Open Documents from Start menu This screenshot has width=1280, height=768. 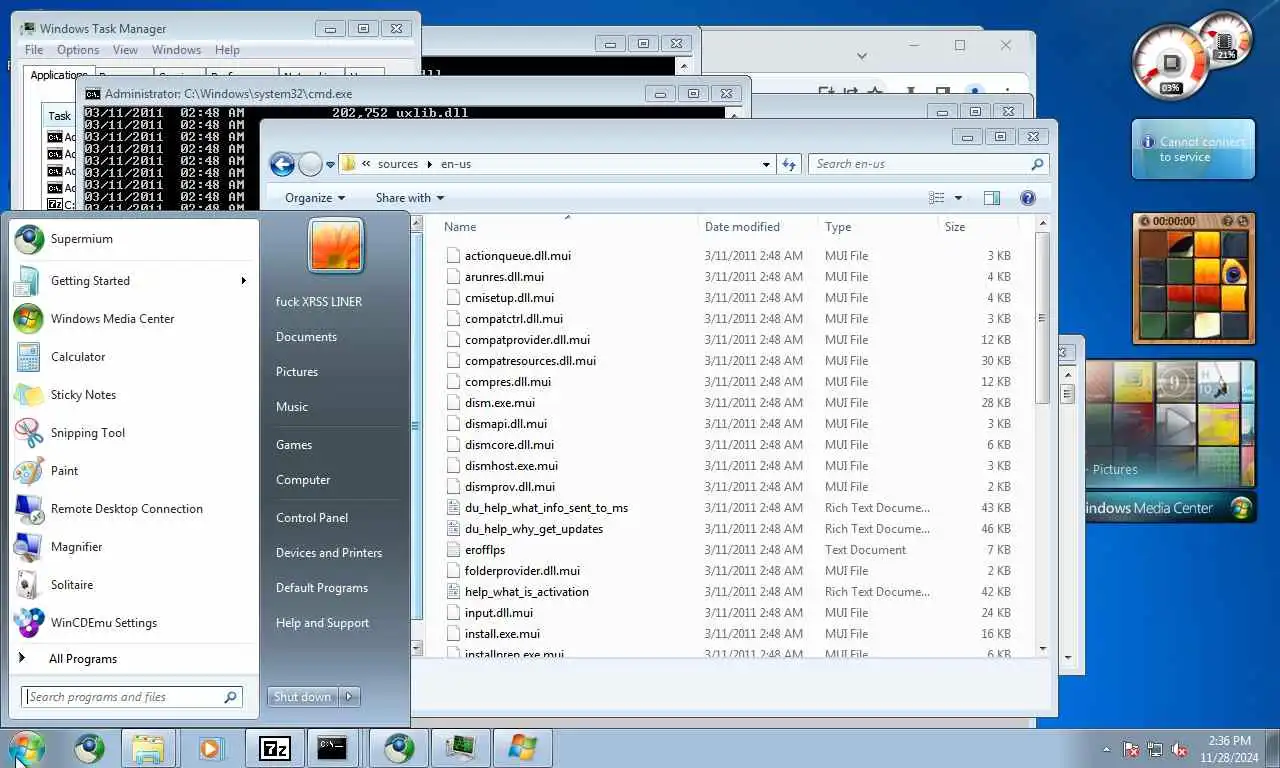coord(306,337)
